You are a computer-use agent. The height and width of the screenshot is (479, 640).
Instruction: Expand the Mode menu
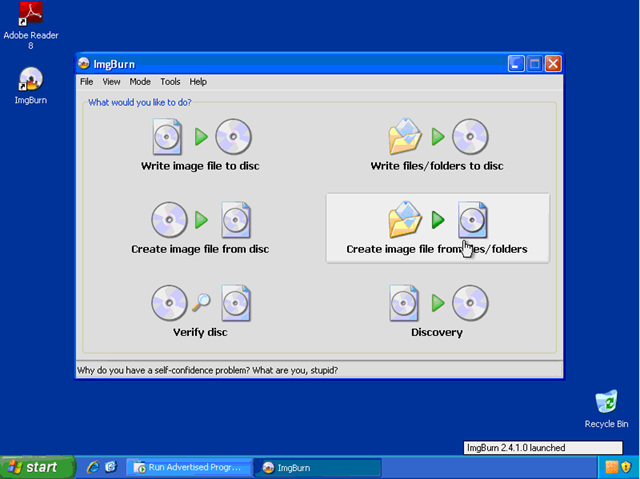pyautogui.click(x=140, y=82)
